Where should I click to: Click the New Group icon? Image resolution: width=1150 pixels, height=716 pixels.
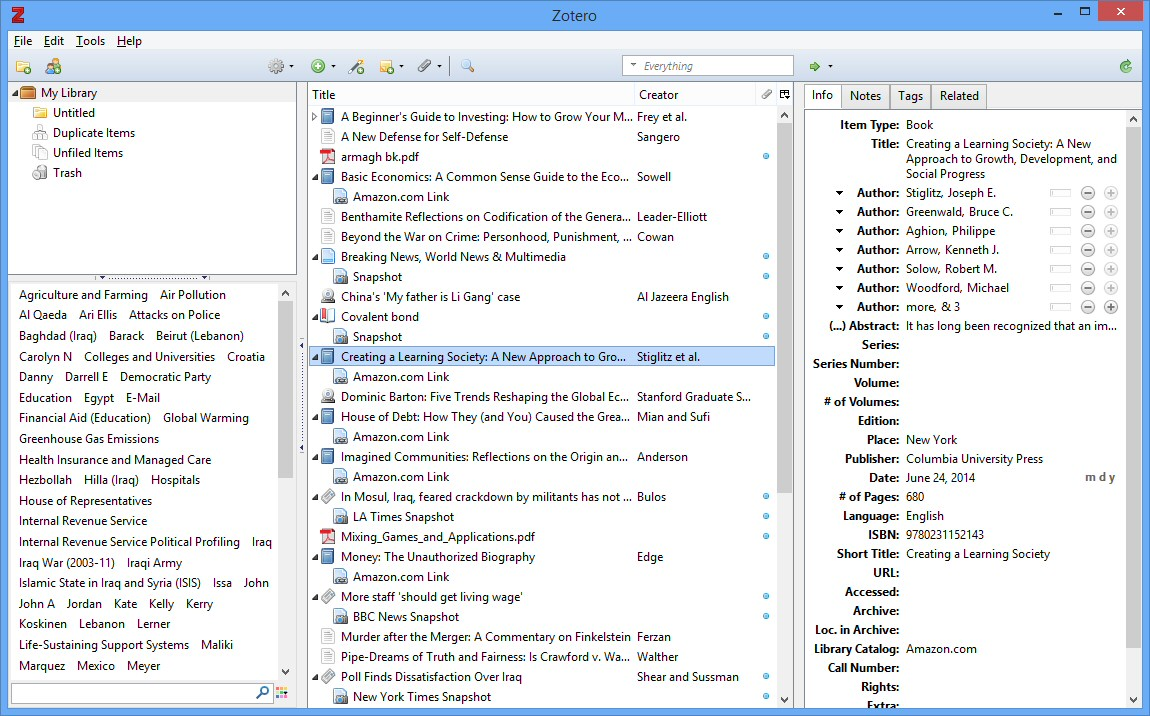tap(54, 67)
